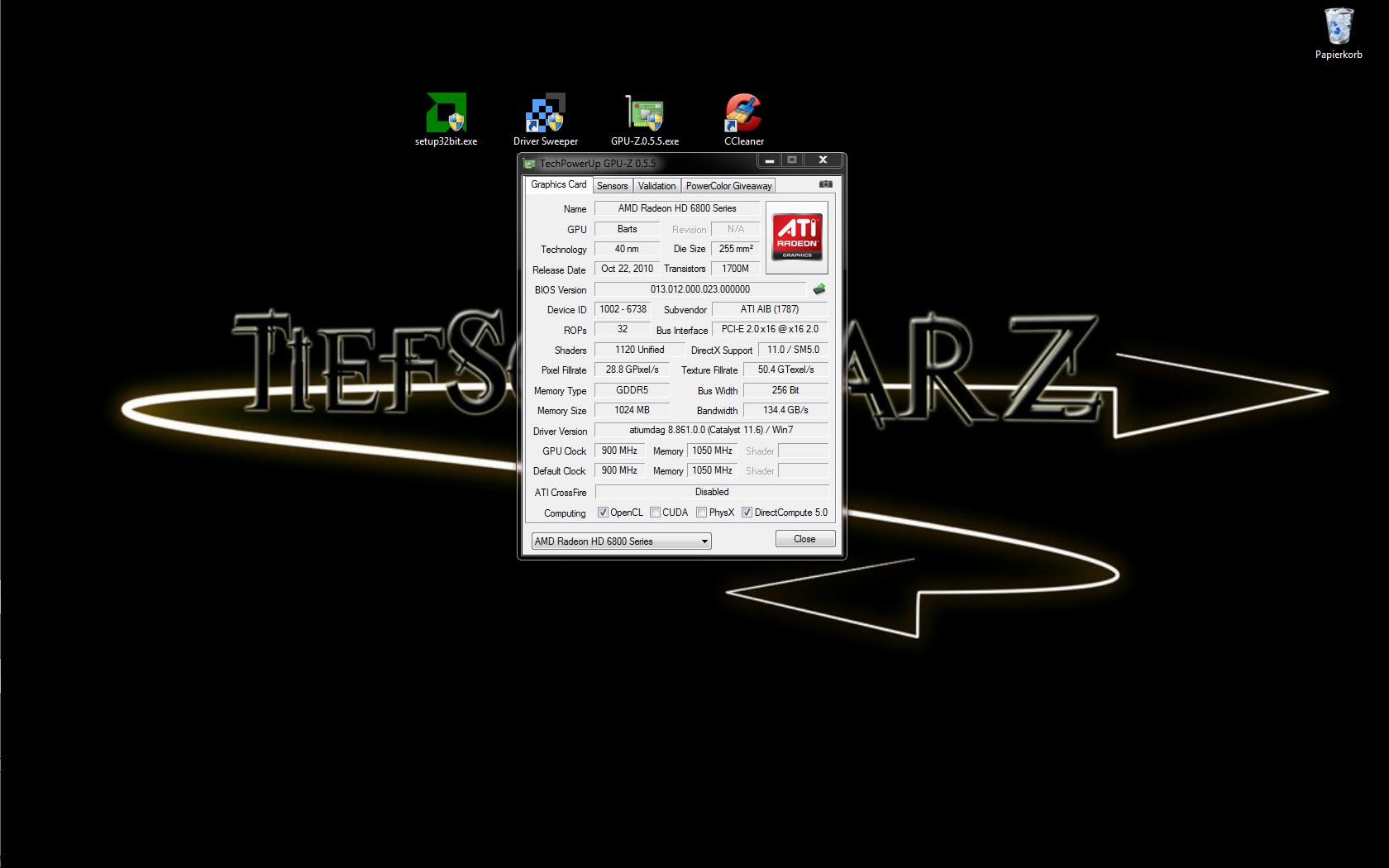The height and width of the screenshot is (868, 1389).
Task: Click the Die Size value 255 mm²
Action: coord(735,249)
